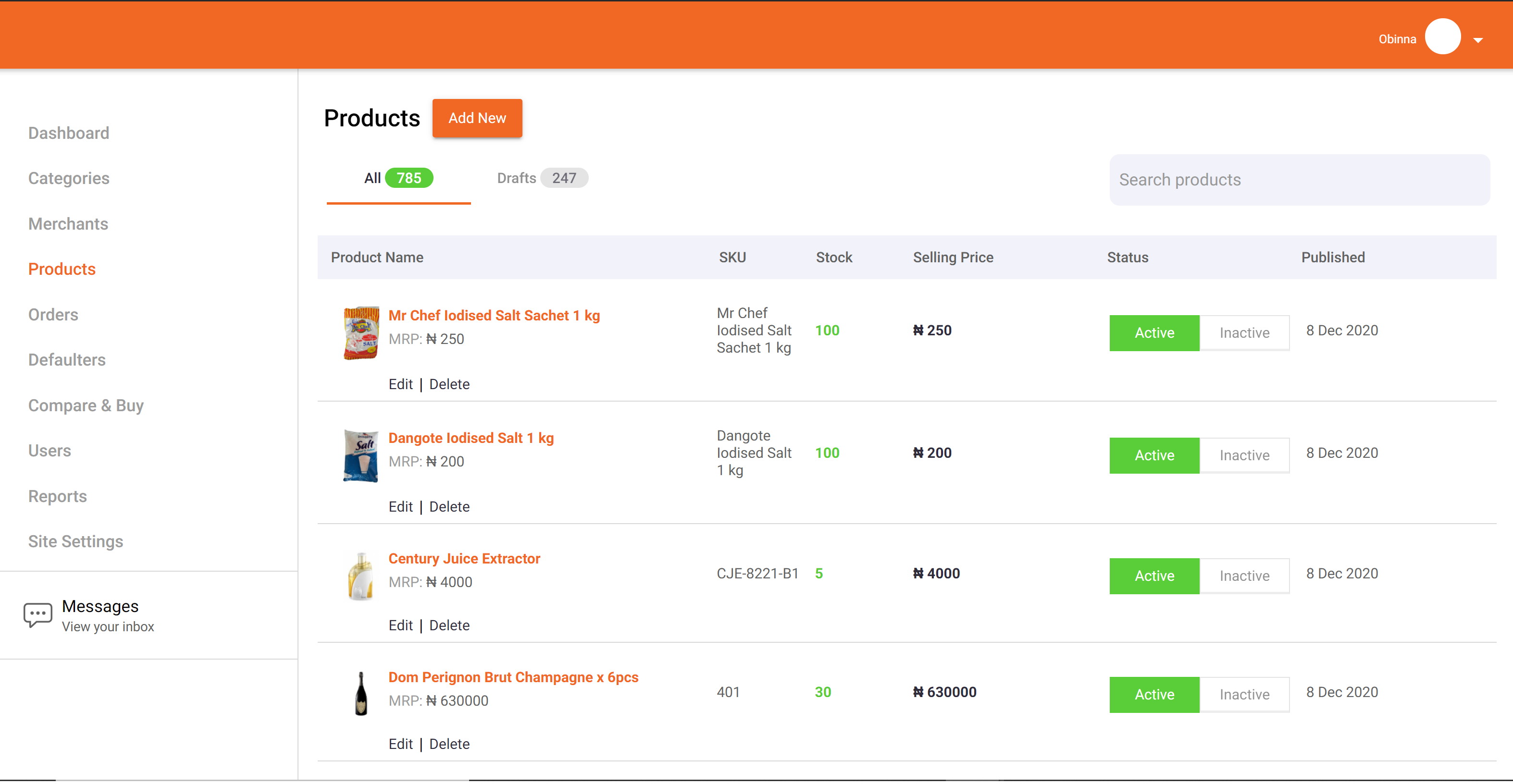Image resolution: width=1513 pixels, height=784 pixels.
Task: Delete Dangote Iodised Salt 1 kg
Action: 449,507
